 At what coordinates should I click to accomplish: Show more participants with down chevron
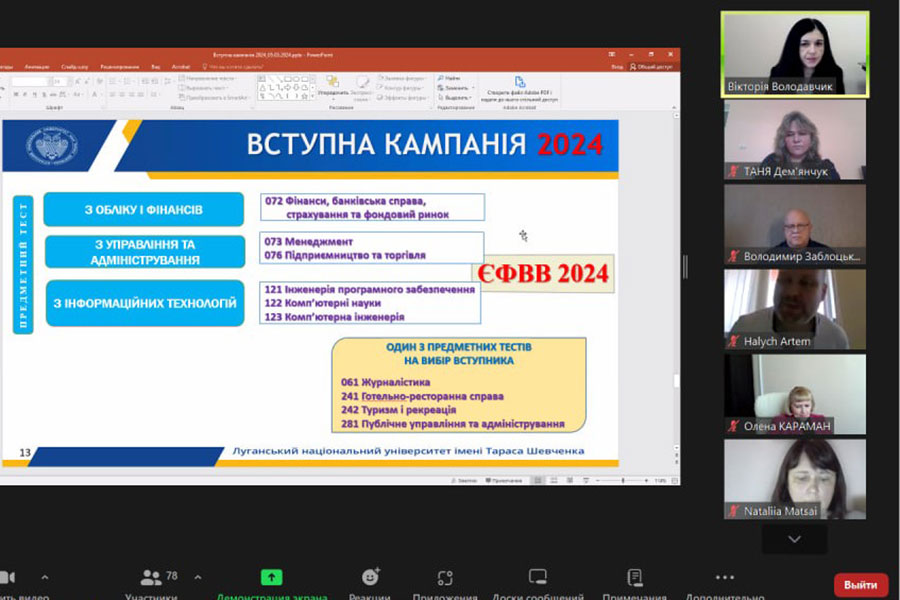tap(794, 539)
